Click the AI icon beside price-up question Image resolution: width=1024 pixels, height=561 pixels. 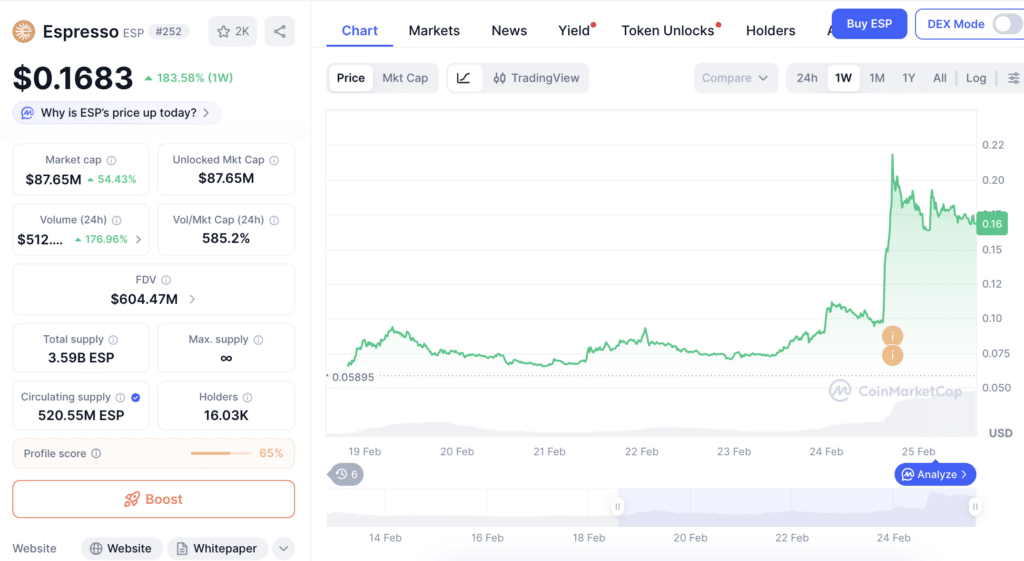point(27,113)
